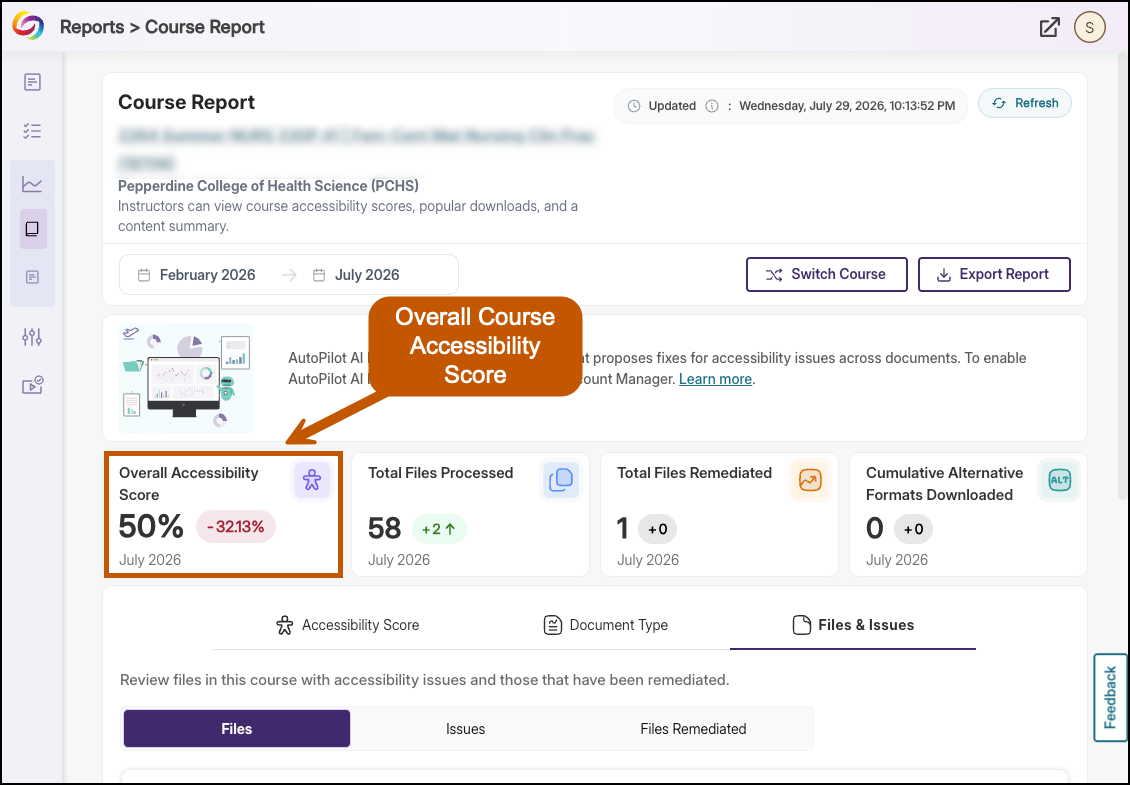Screen dimensions: 1130x785
Task: Open the sliders settings icon in sidebar
Action: pyautogui.click(x=32, y=337)
